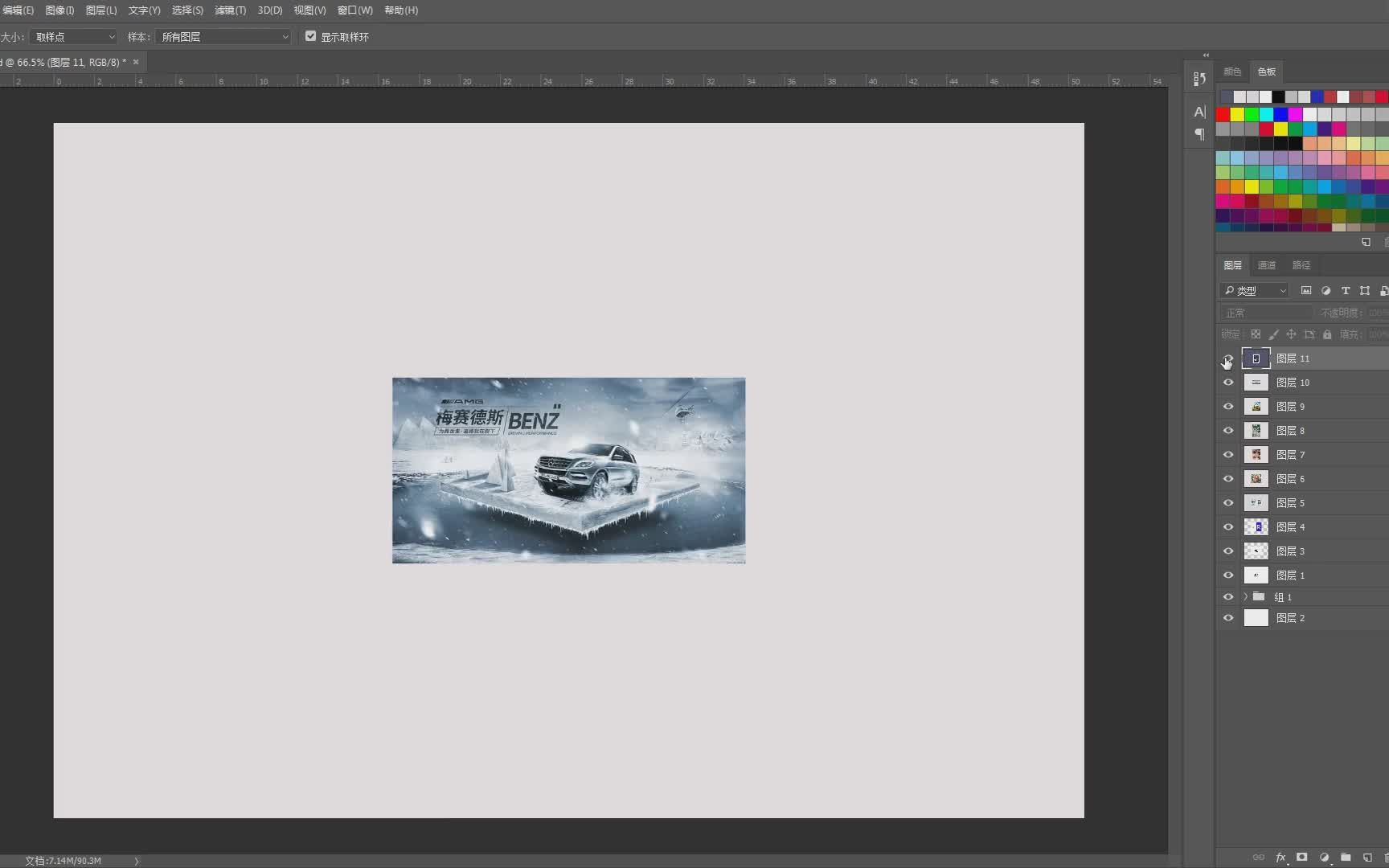Hide 图层 2 visibility eye
Image resolution: width=1389 pixels, height=868 pixels.
tap(1228, 618)
